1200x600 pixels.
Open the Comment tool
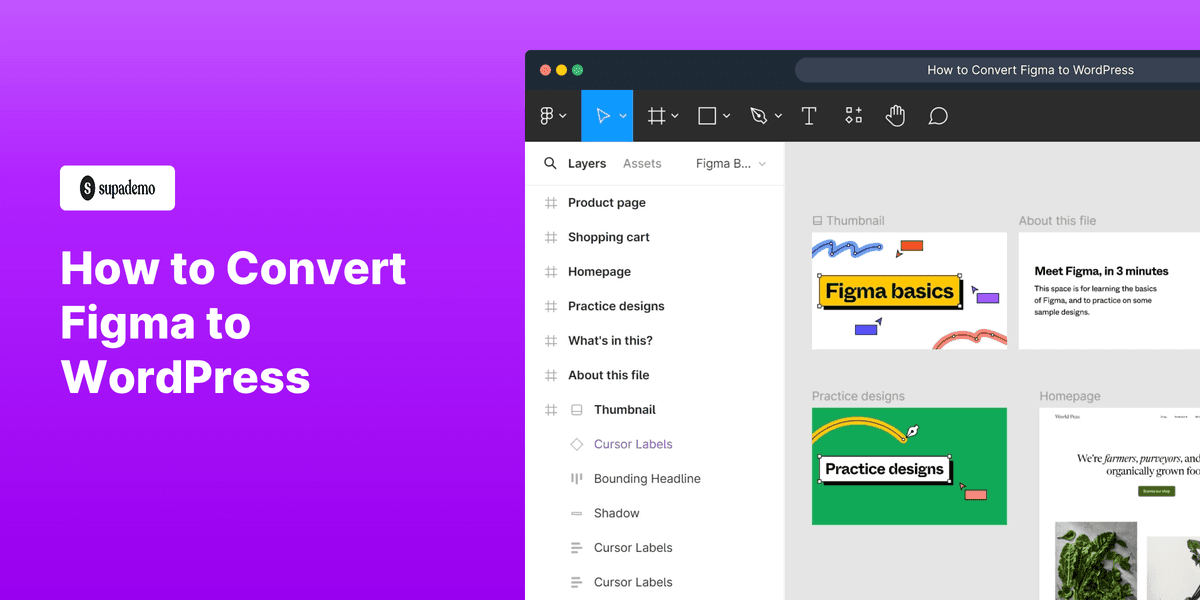(937, 115)
